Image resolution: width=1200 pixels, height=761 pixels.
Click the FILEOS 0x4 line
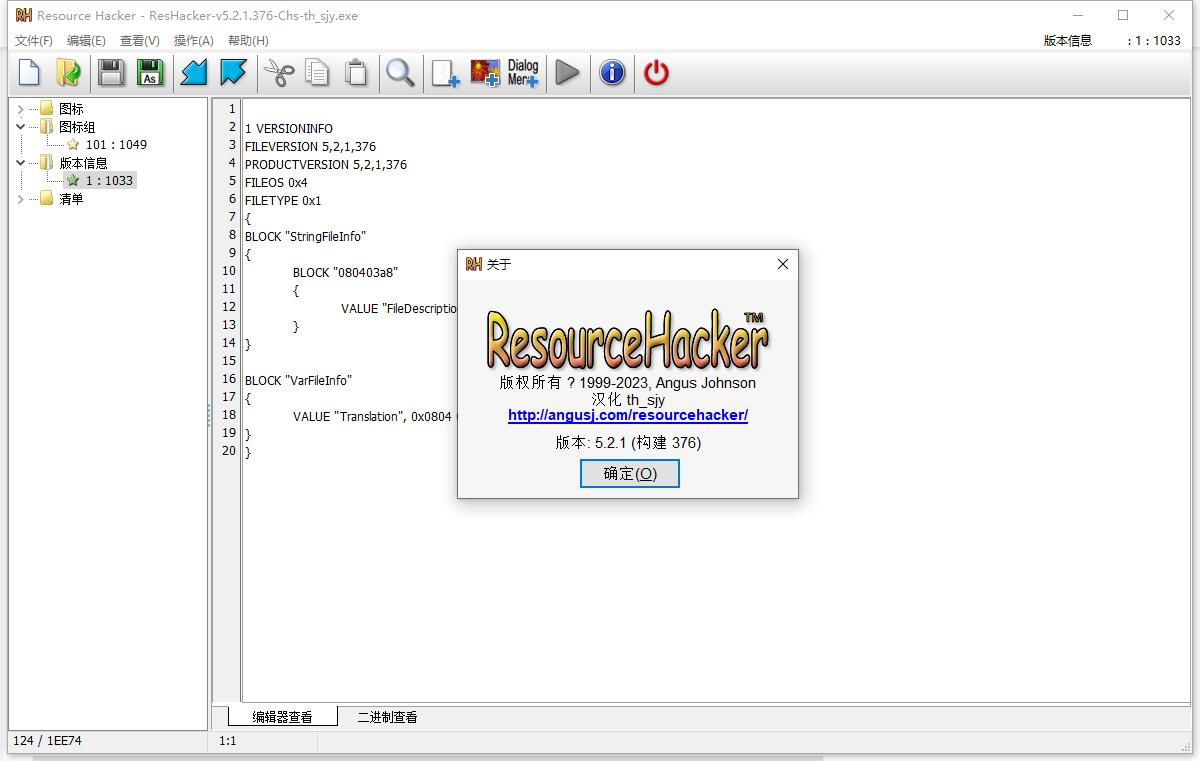pyautogui.click(x=276, y=183)
